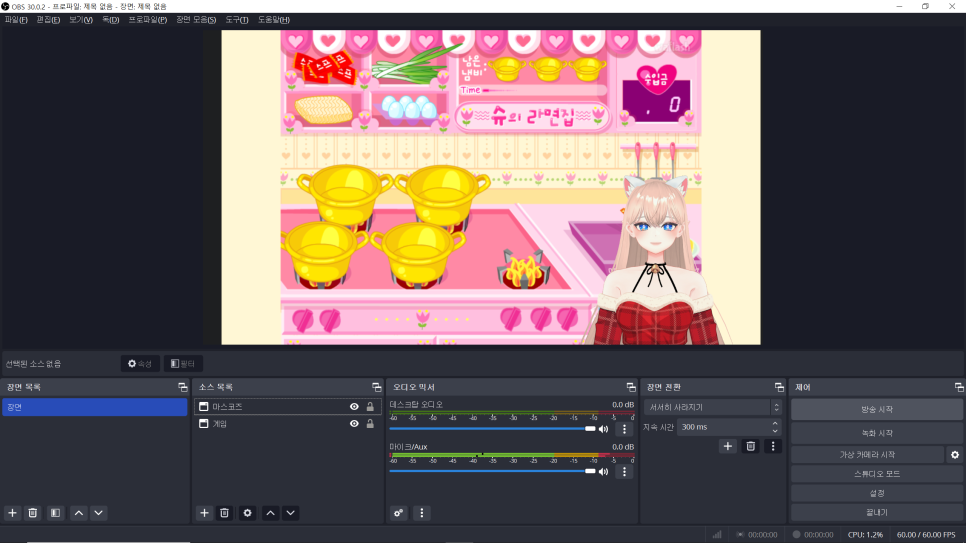Open audio mixer three-dot menu at bottom
The width and height of the screenshot is (966, 543).
pos(421,513)
